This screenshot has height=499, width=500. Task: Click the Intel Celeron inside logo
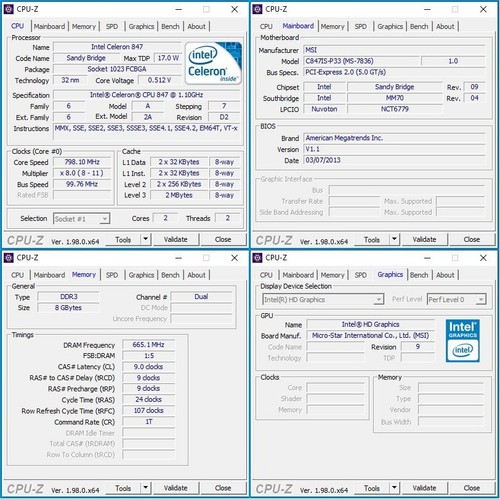(x=213, y=63)
